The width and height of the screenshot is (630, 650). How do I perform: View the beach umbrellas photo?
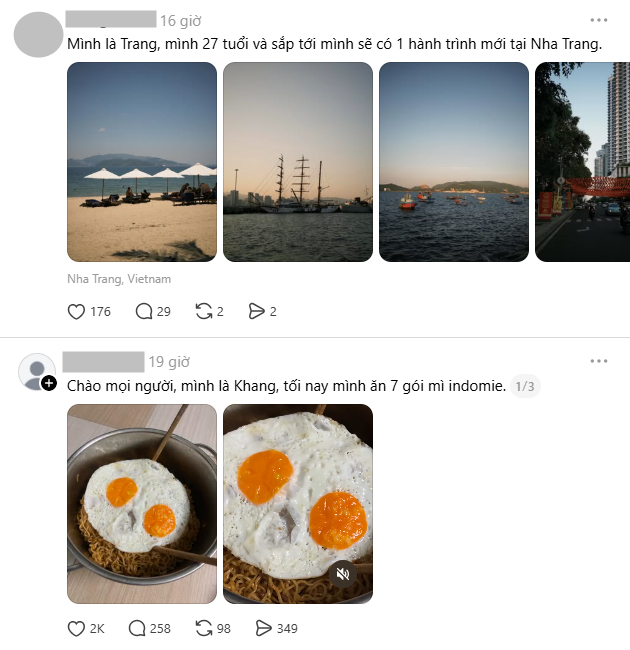142,162
